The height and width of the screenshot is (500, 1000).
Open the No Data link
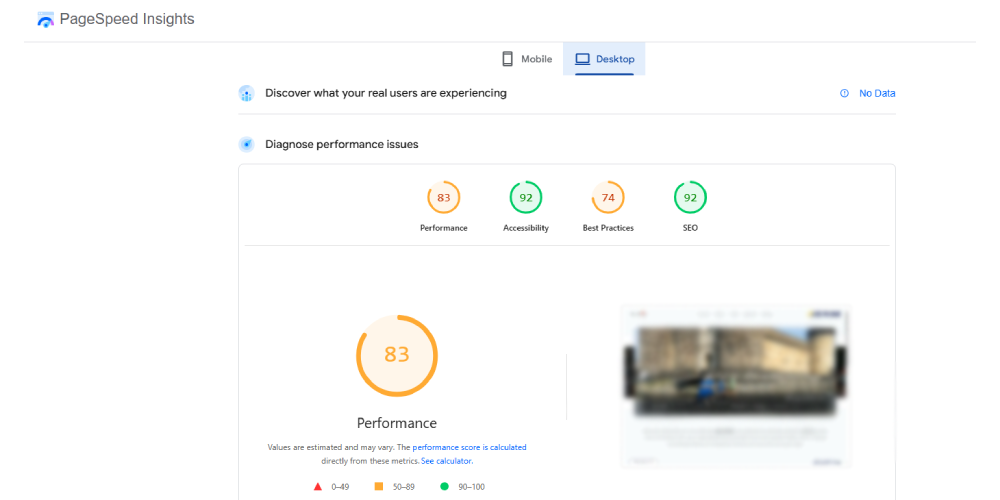877,93
